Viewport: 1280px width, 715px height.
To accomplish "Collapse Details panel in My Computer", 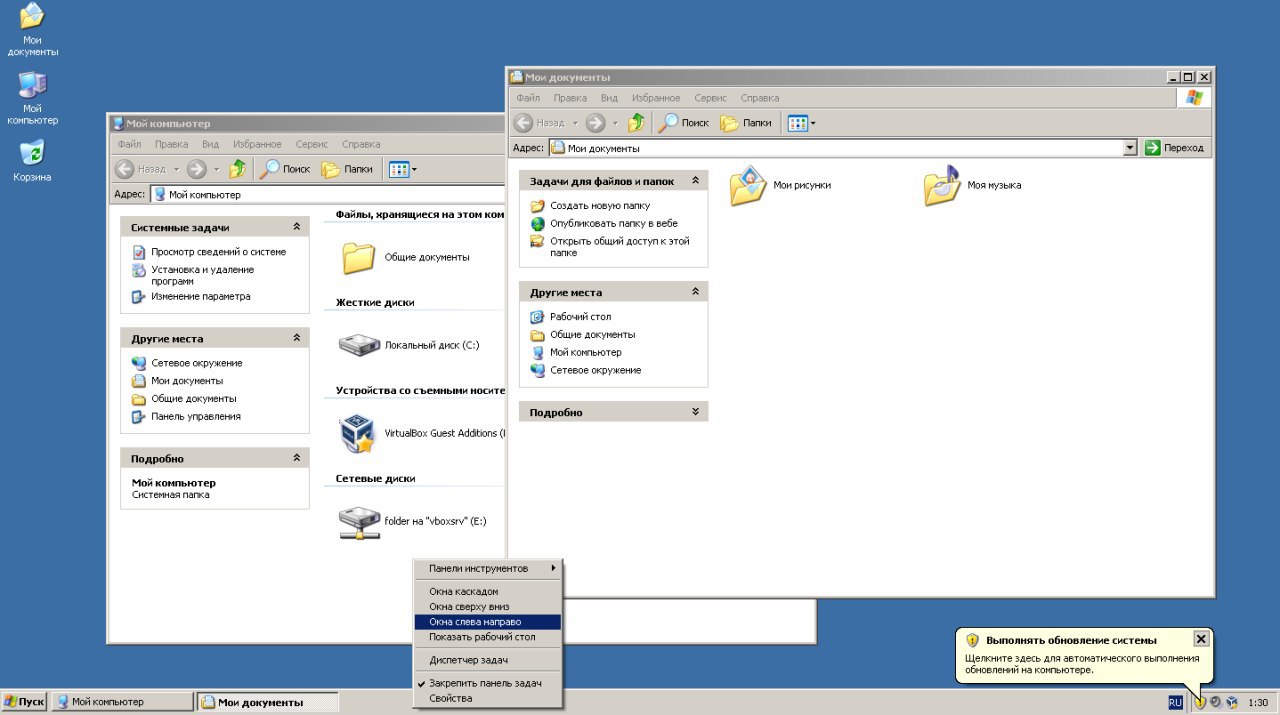I will [x=296, y=458].
